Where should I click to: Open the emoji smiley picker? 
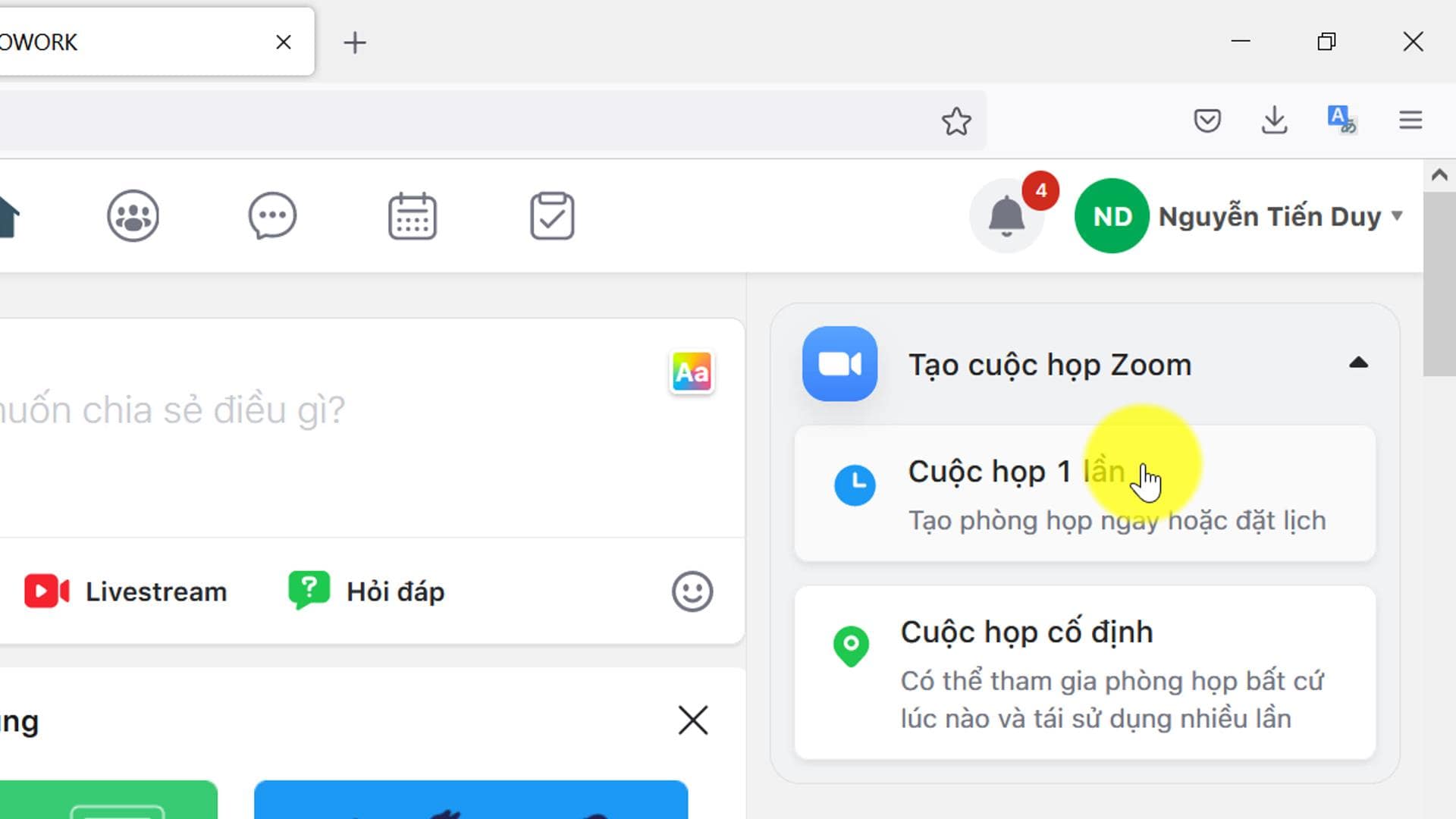[692, 591]
